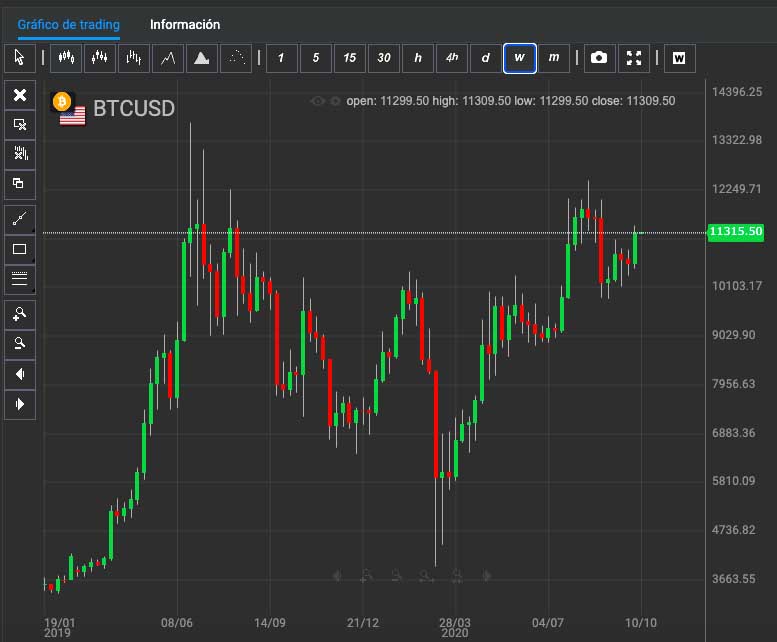The image size is (777, 642).
Task: Click the OHLC open/high/low/close readout text
Action: [510, 101]
